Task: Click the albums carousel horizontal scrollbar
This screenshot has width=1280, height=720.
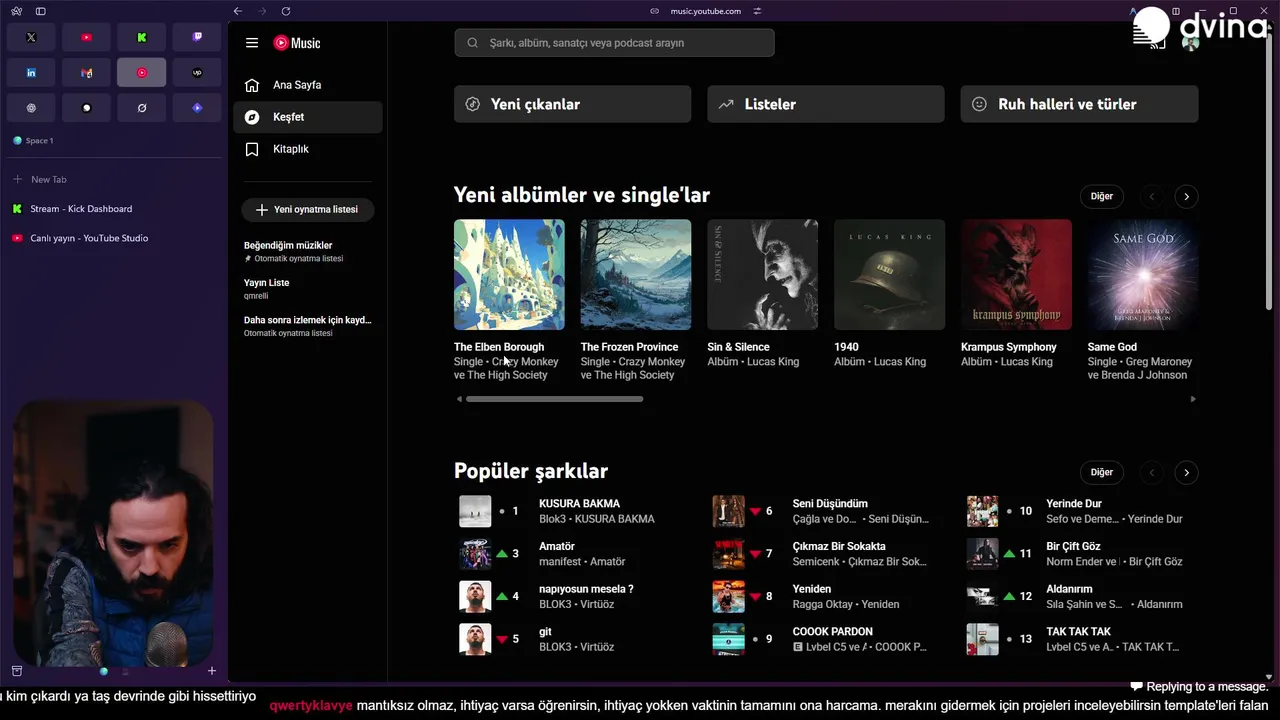Action: (554, 399)
